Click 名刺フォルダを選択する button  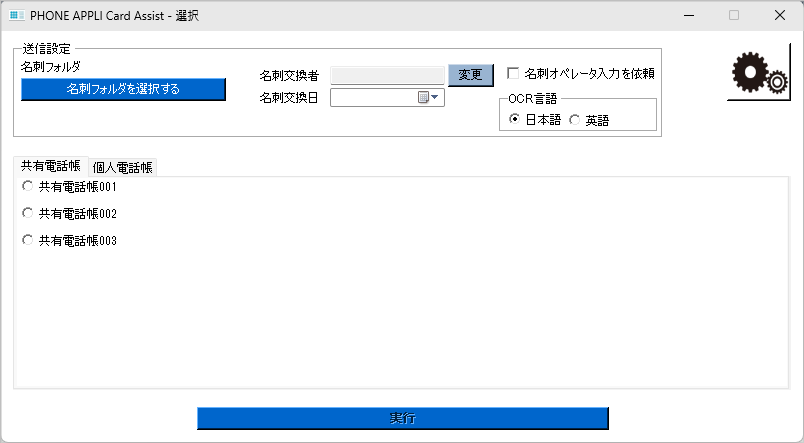pos(123,89)
